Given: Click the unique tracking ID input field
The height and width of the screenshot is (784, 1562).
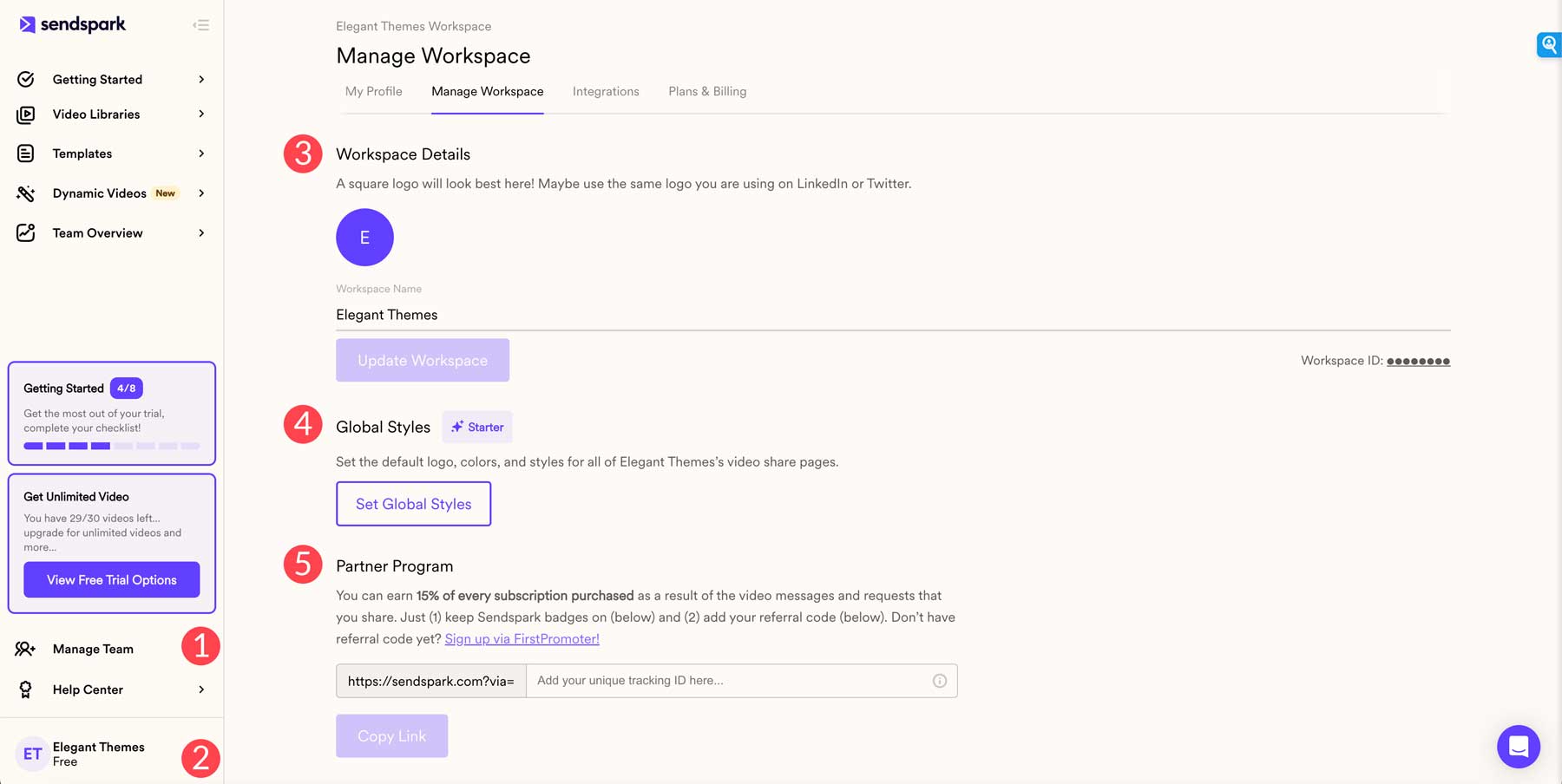Looking at the screenshot, I should 729,681.
